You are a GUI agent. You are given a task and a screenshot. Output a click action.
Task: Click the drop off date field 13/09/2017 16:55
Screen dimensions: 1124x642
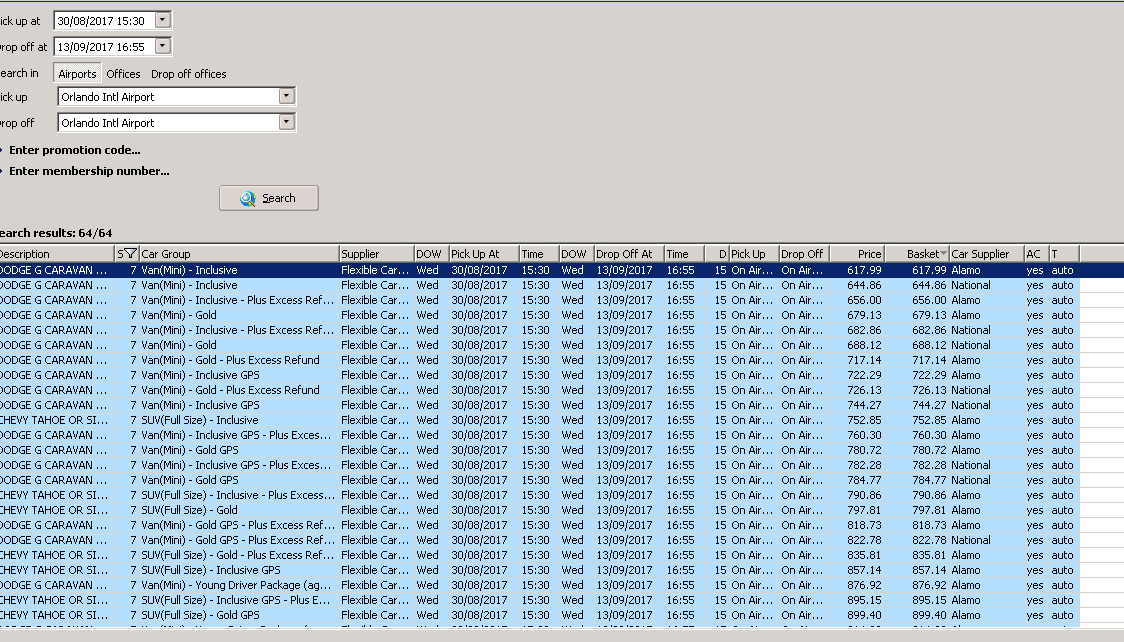click(105, 47)
